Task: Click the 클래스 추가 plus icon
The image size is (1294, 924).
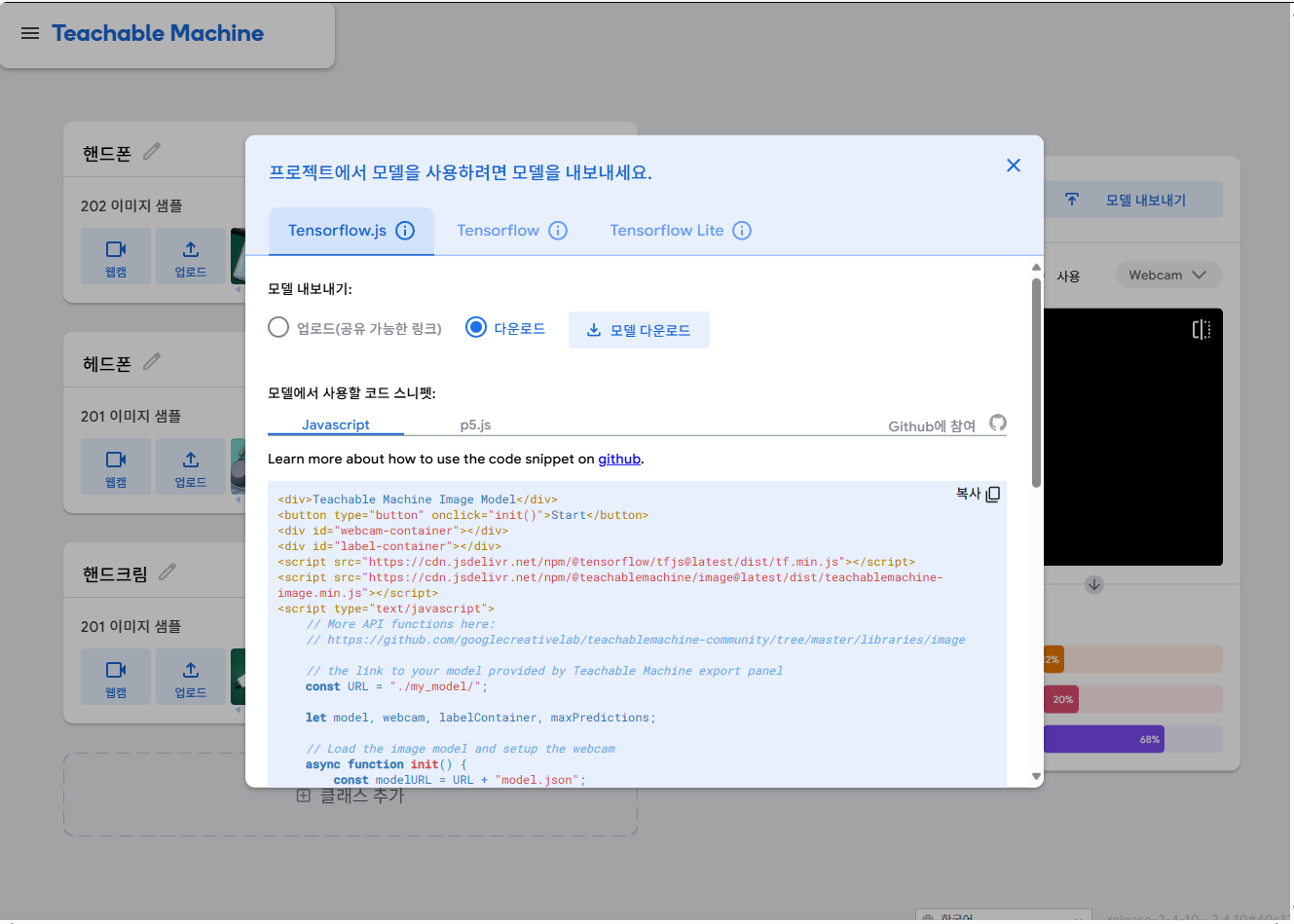Action: pos(303,795)
